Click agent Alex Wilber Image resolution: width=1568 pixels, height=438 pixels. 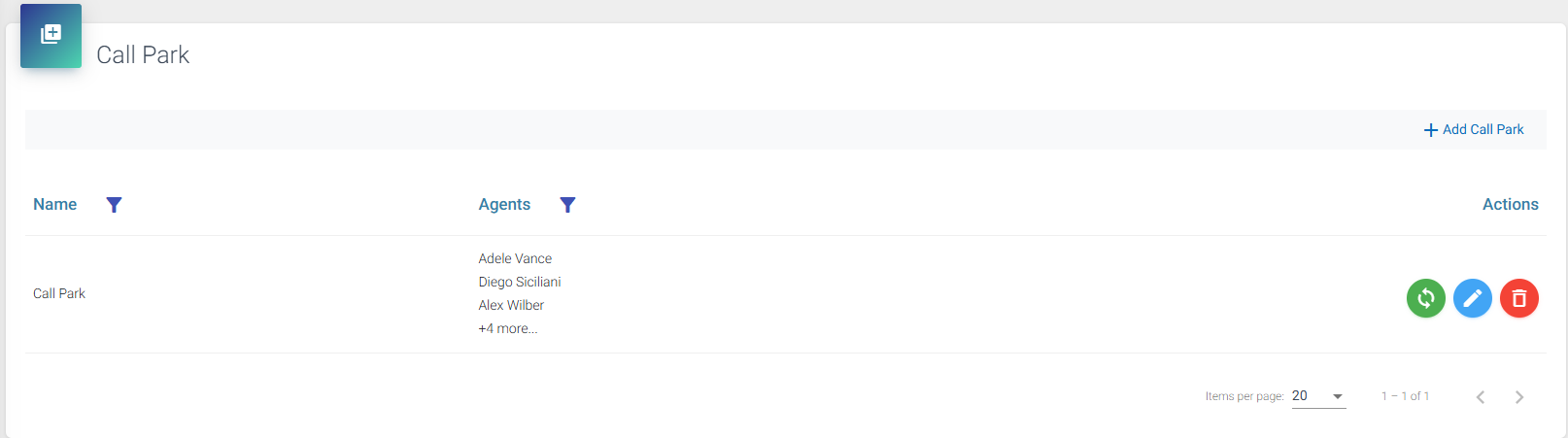tap(511, 305)
